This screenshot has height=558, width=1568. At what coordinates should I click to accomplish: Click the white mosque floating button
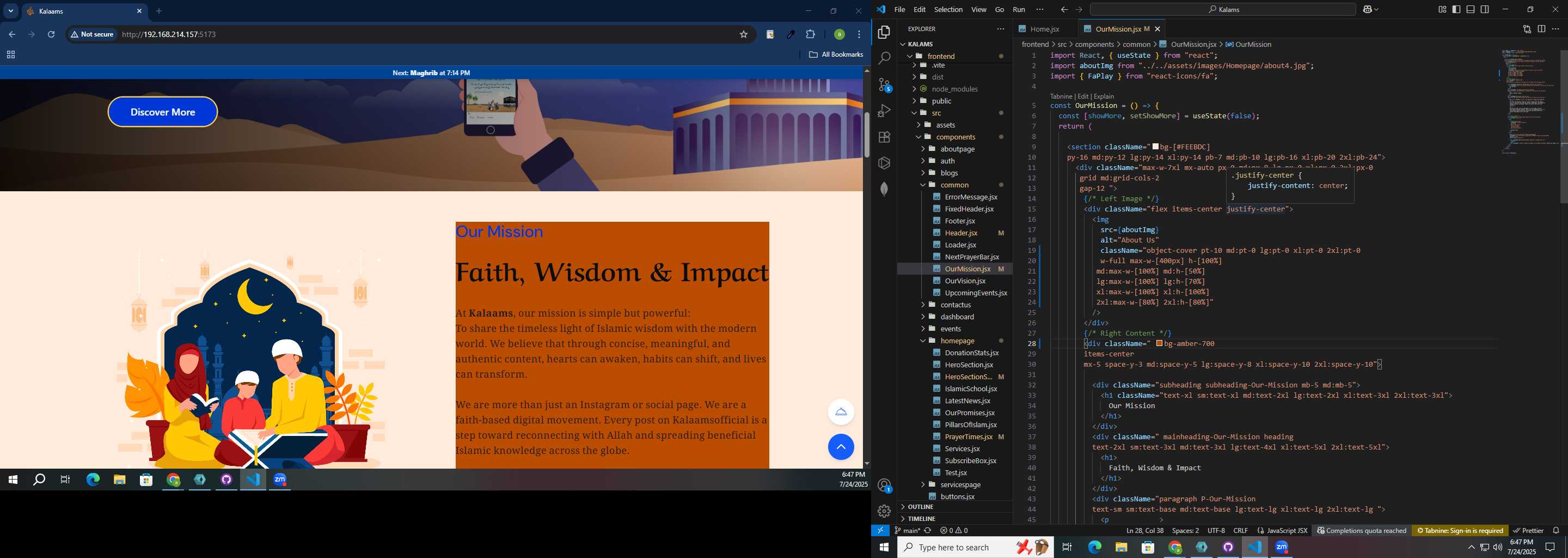click(841, 412)
